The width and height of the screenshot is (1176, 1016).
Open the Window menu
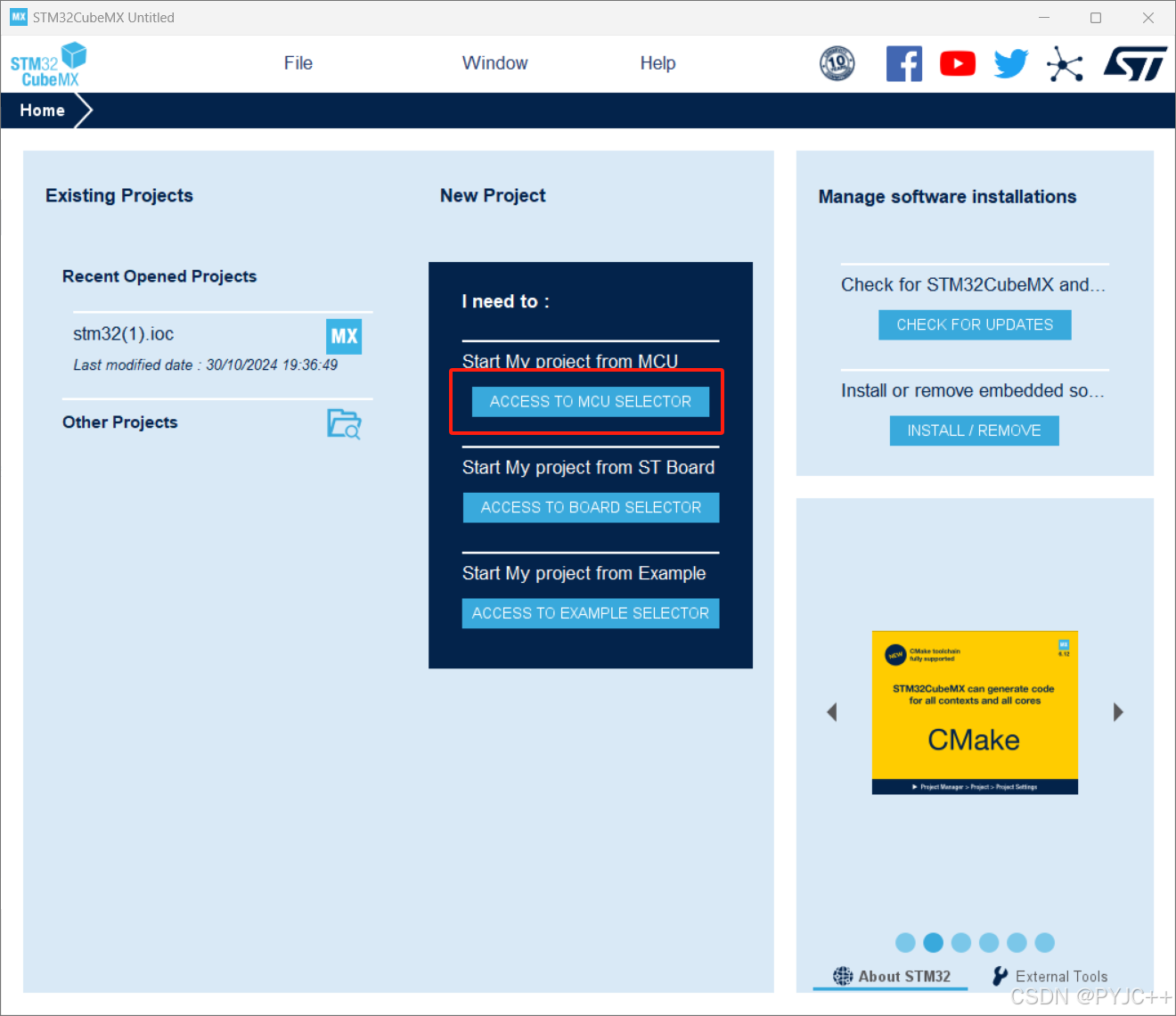(x=495, y=63)
